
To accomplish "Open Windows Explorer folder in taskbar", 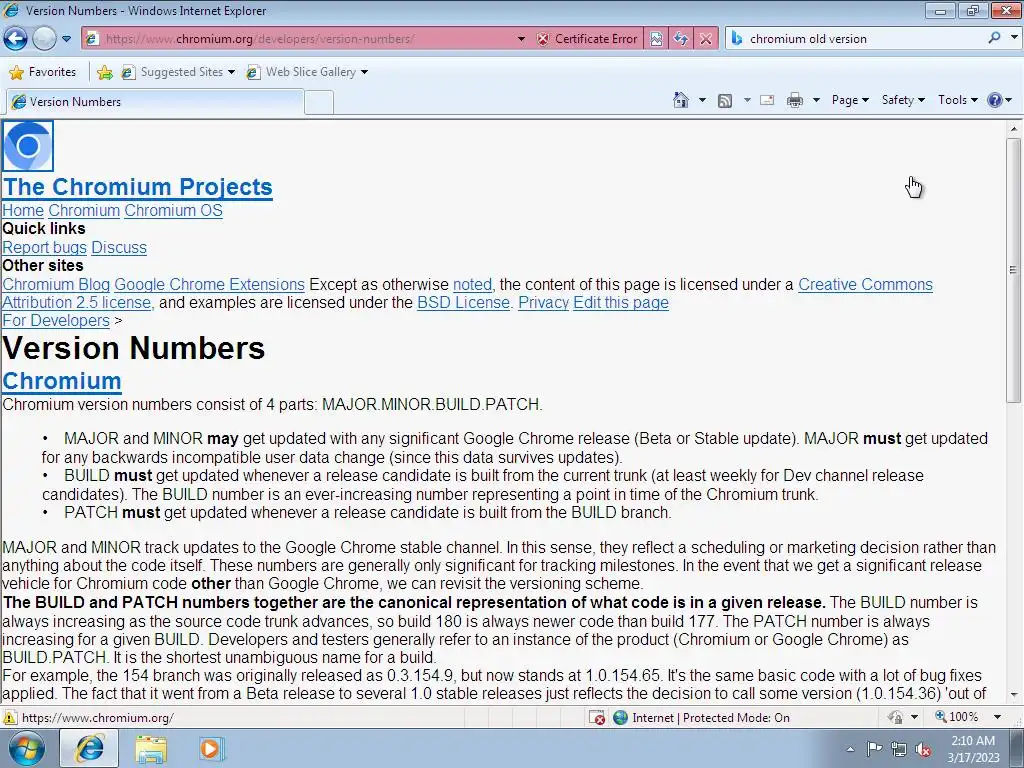I will 151,749.
